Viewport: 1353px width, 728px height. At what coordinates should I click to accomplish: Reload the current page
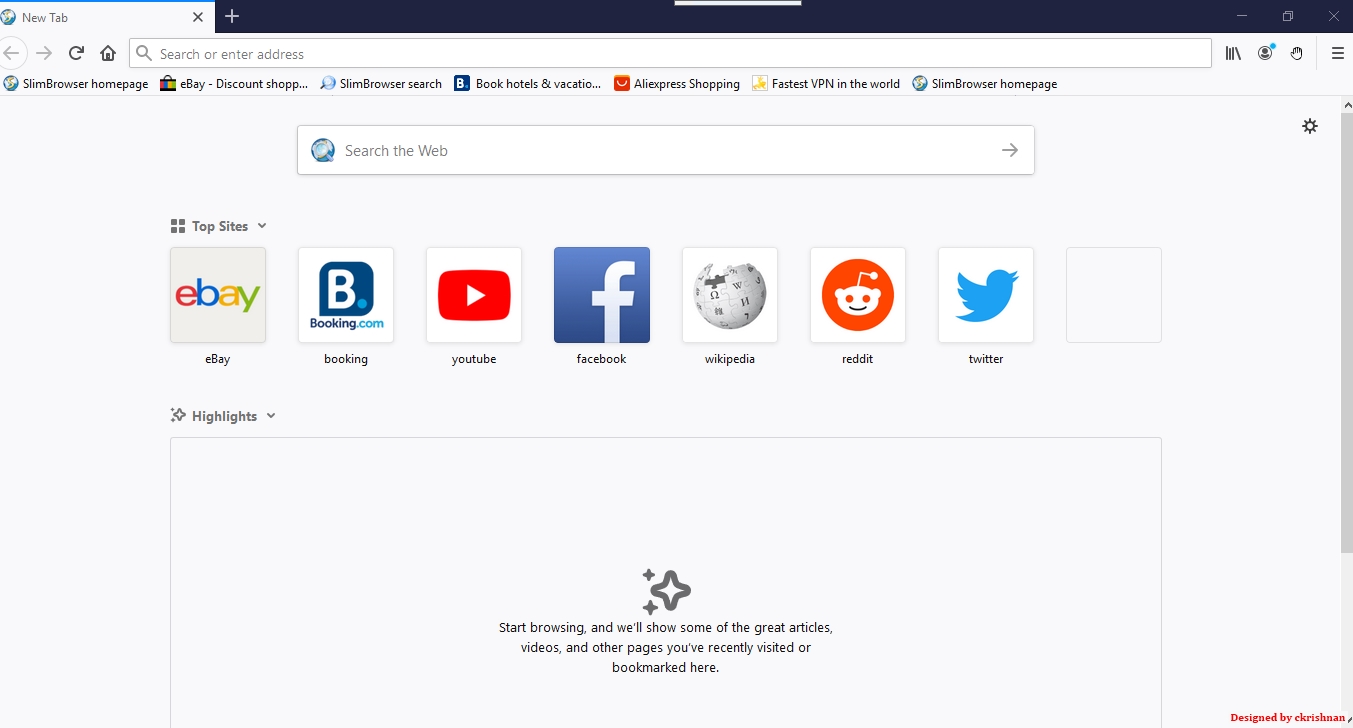(x=76, y=53)
